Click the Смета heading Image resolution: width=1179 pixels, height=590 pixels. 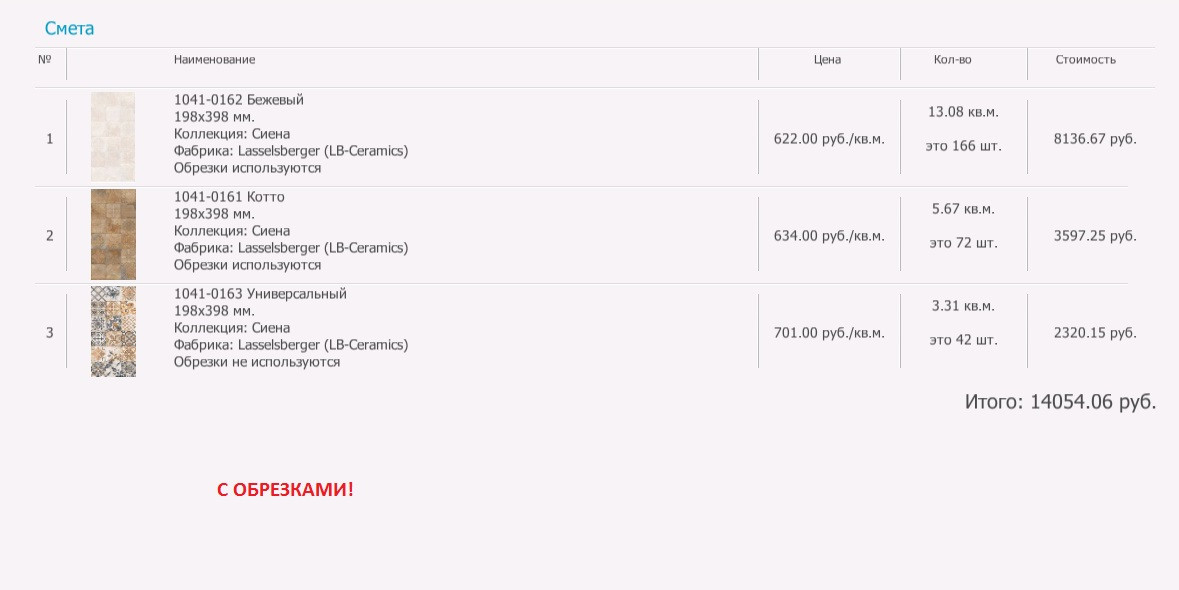click(x=69, y=29)
